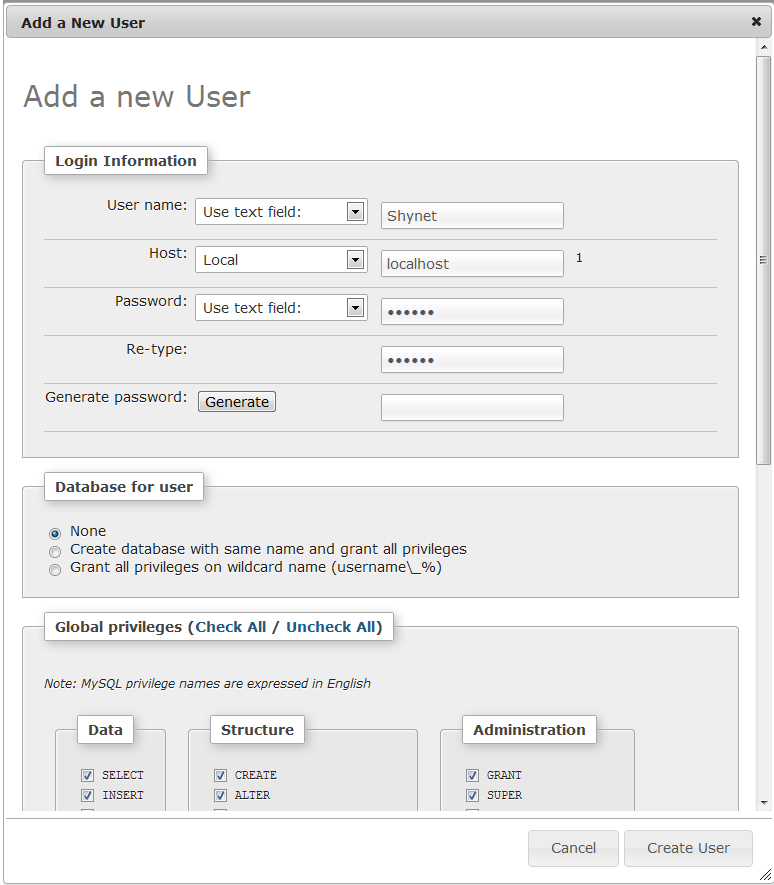Viewport: 774px width, 885px height.
Task: Click the user name field containing Shynet
Action: click(x=472, y=216)
